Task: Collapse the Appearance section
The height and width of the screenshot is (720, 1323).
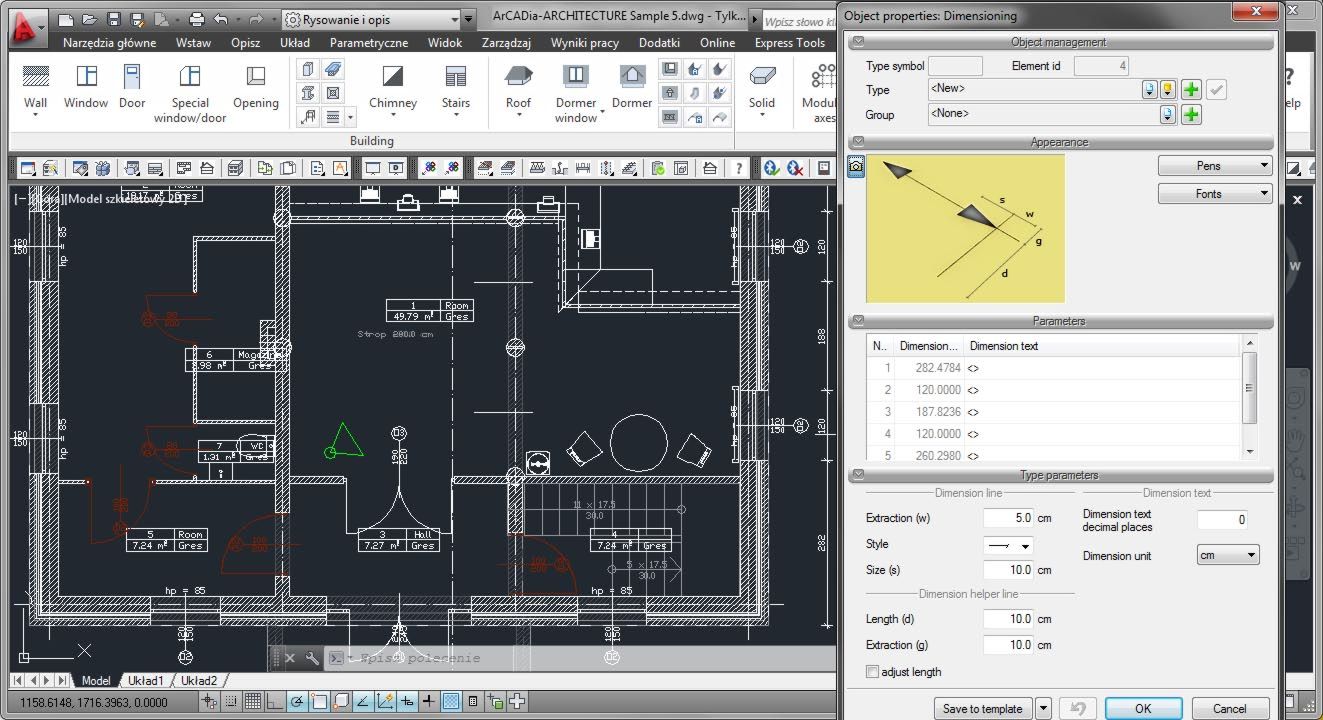Action: tap(858, 142)
